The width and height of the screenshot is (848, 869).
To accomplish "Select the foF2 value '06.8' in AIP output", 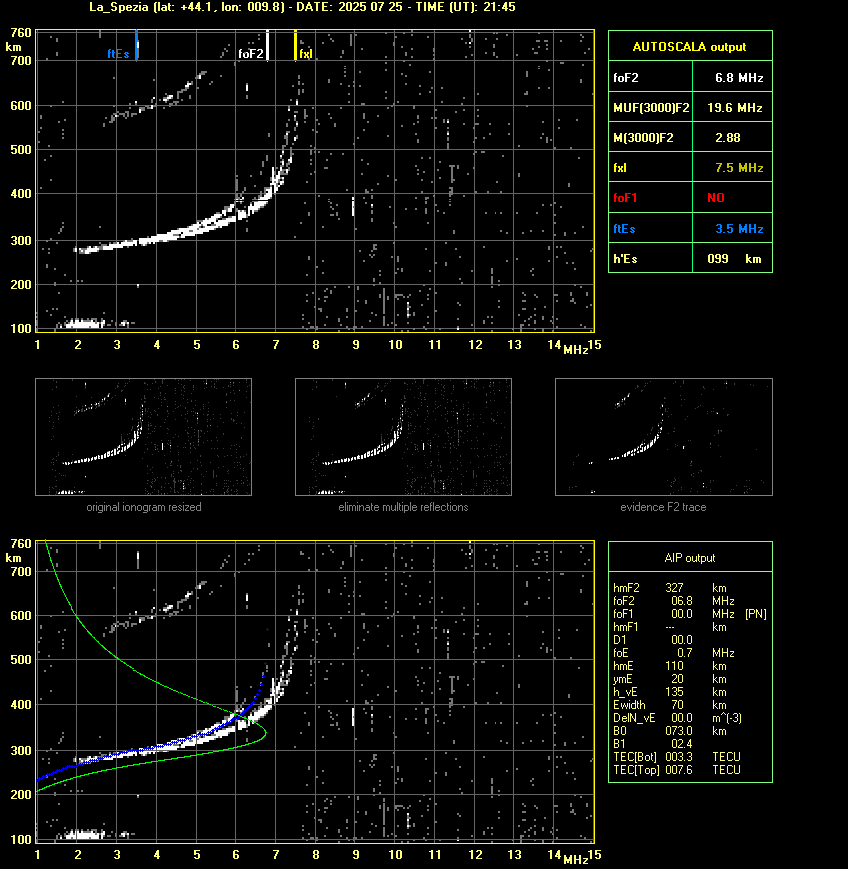I will 682,601.
